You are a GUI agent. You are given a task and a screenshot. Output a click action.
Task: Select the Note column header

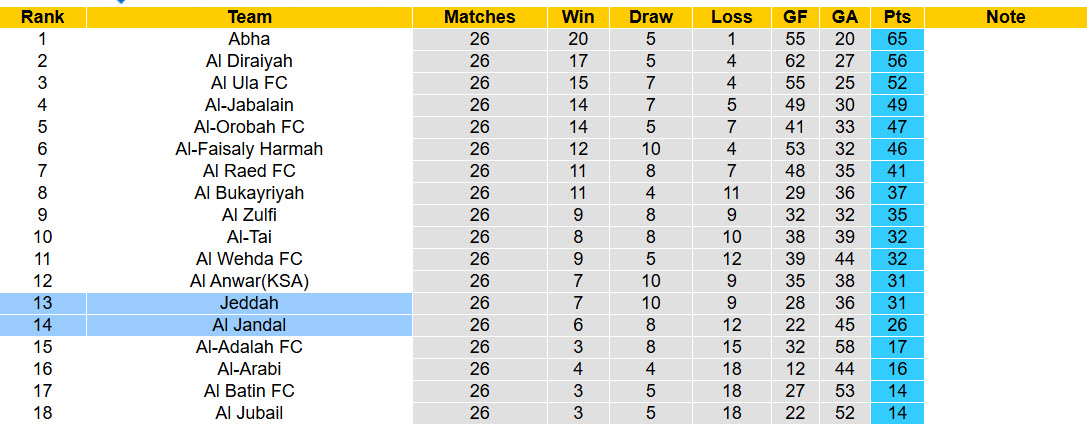coord(1005,17)
